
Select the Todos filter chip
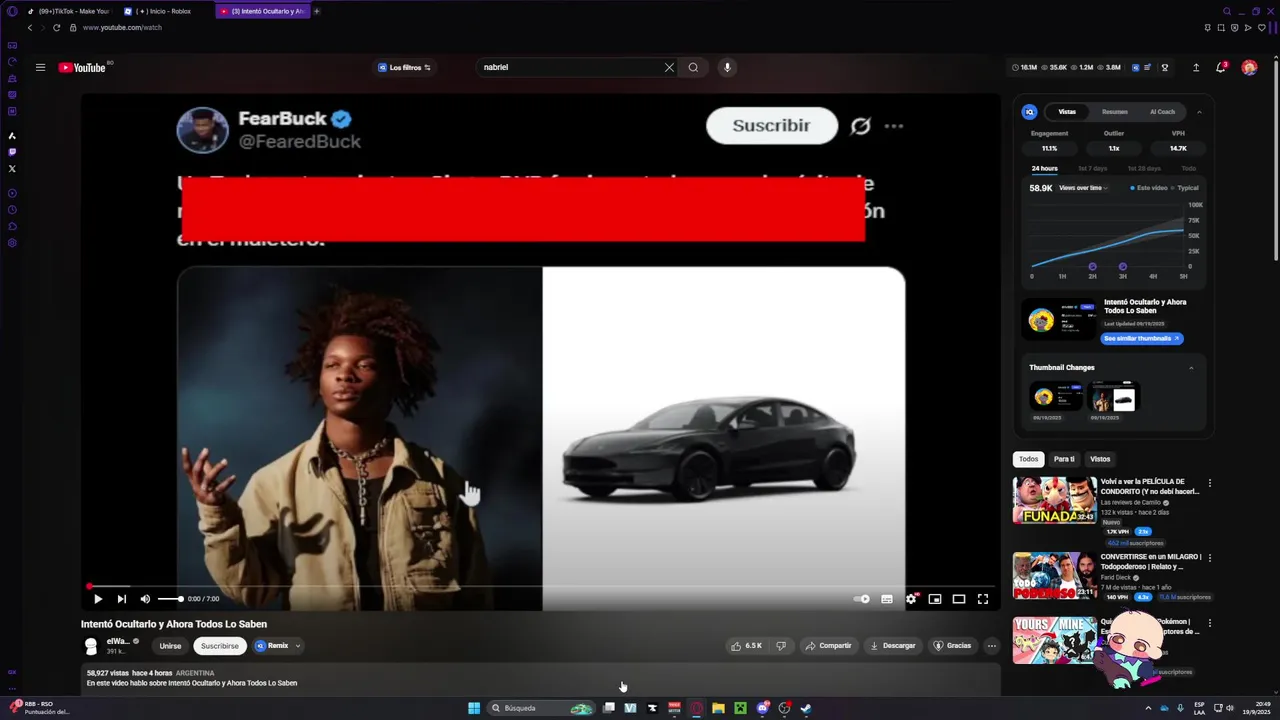pos(1028,459)
